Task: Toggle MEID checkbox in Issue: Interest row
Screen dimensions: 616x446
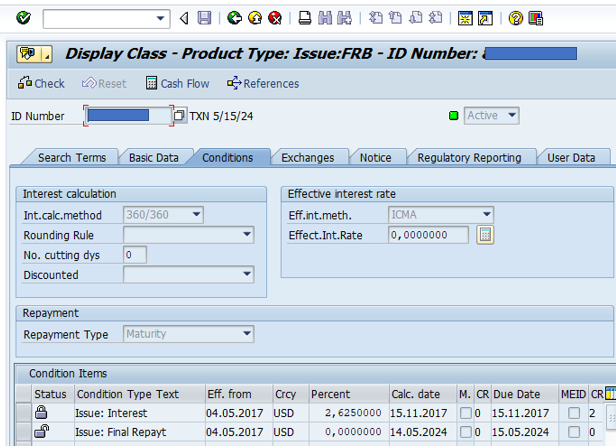Action: pyautogui.click(x=573, y=413)
